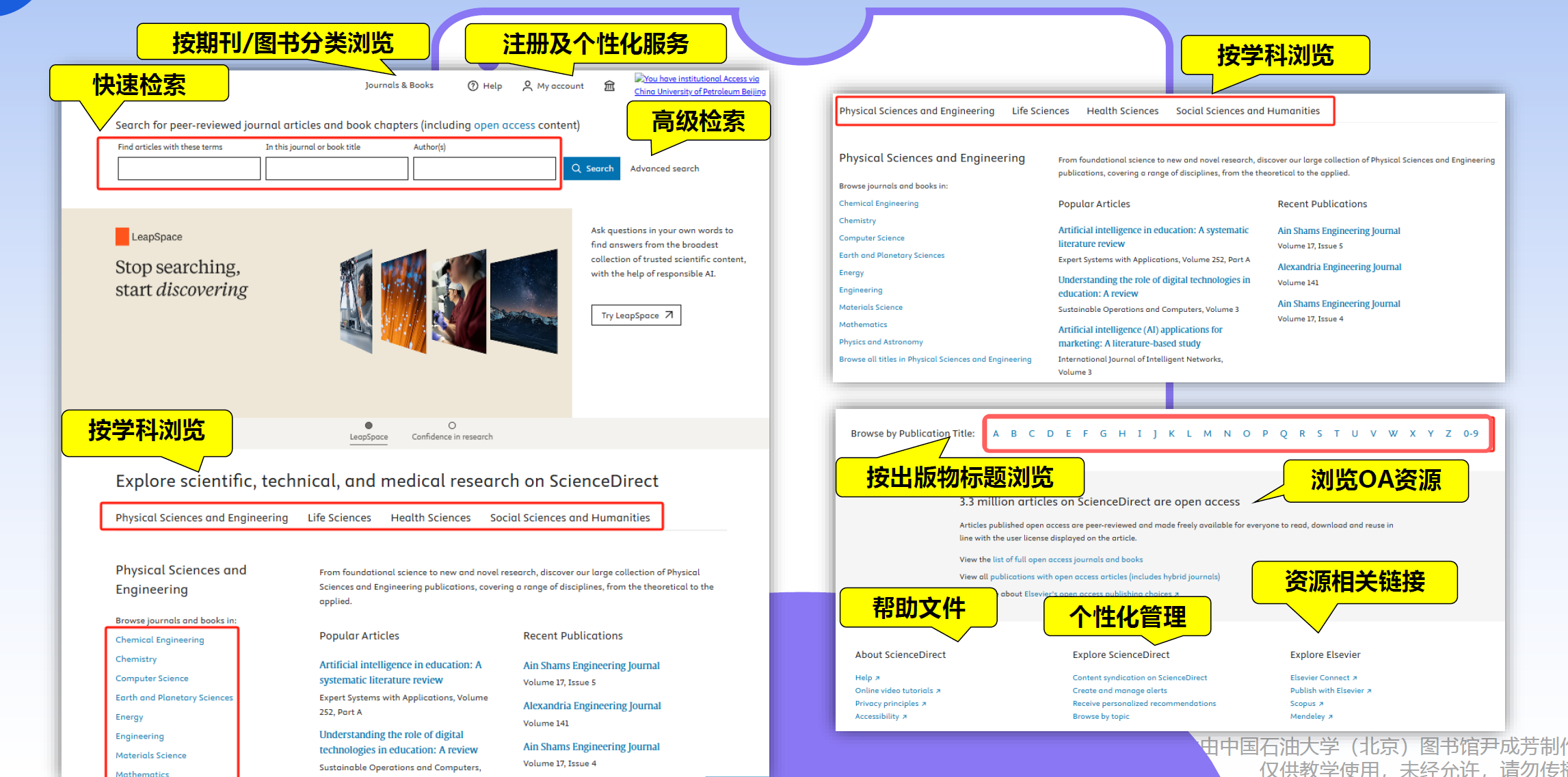Browse publication titles under 0-9
The height and width of the screenshot is (777, 1568).
1471,434
